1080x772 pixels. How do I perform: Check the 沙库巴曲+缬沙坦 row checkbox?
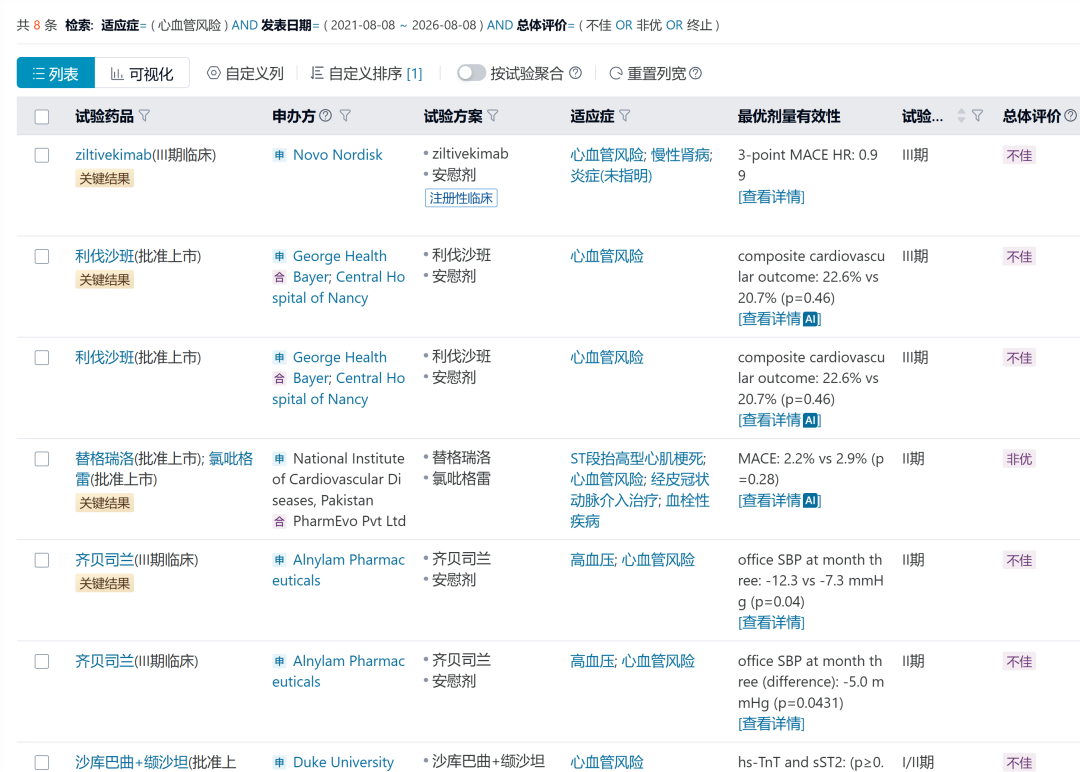[x=42, y=762]
